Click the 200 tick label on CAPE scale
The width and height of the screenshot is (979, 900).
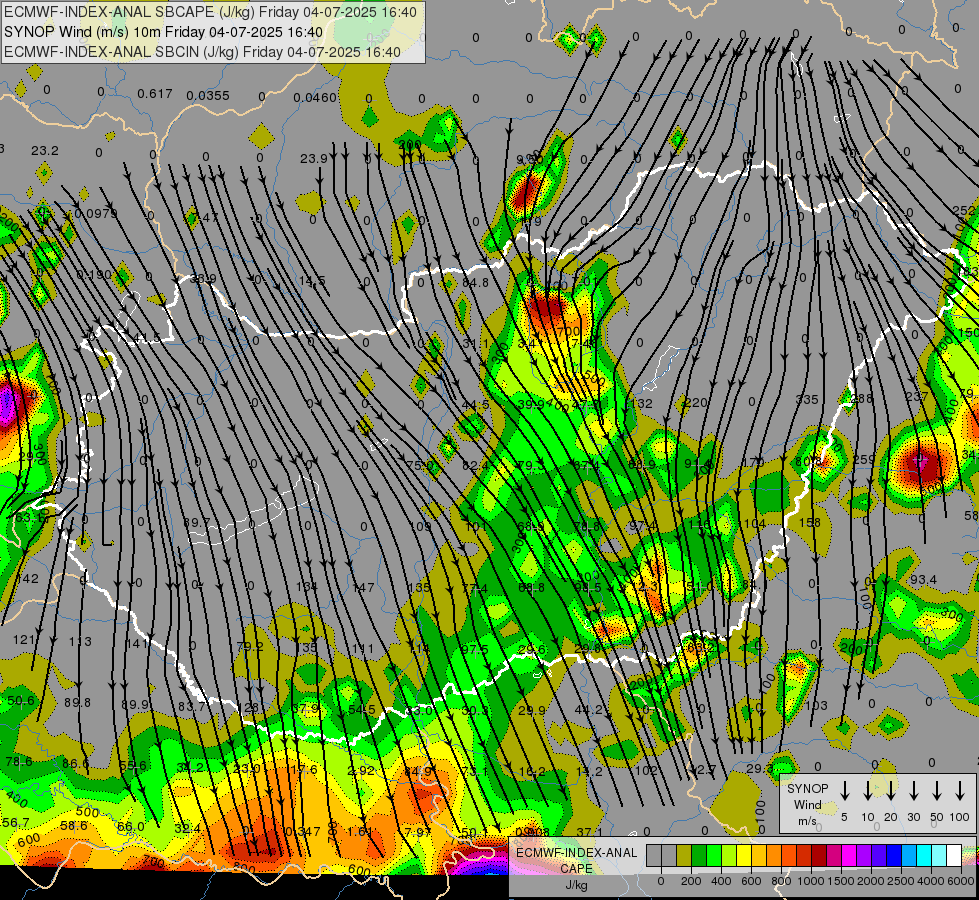click(691, 881)
